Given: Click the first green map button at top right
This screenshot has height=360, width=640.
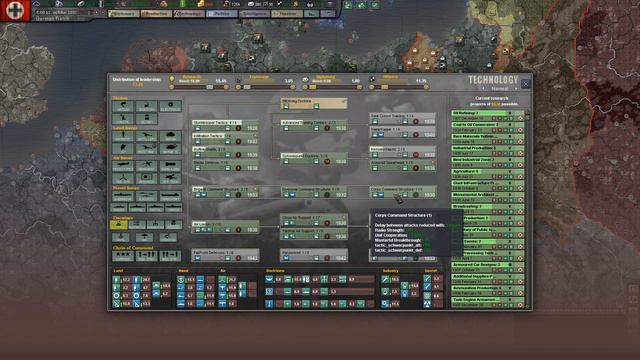Looking at the screenshot, I should (348, 5).
